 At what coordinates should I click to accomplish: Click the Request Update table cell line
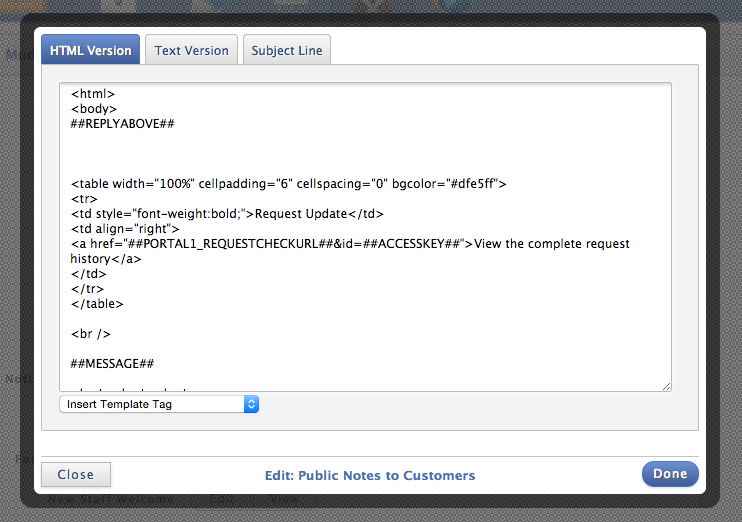[x=226, y=213]
